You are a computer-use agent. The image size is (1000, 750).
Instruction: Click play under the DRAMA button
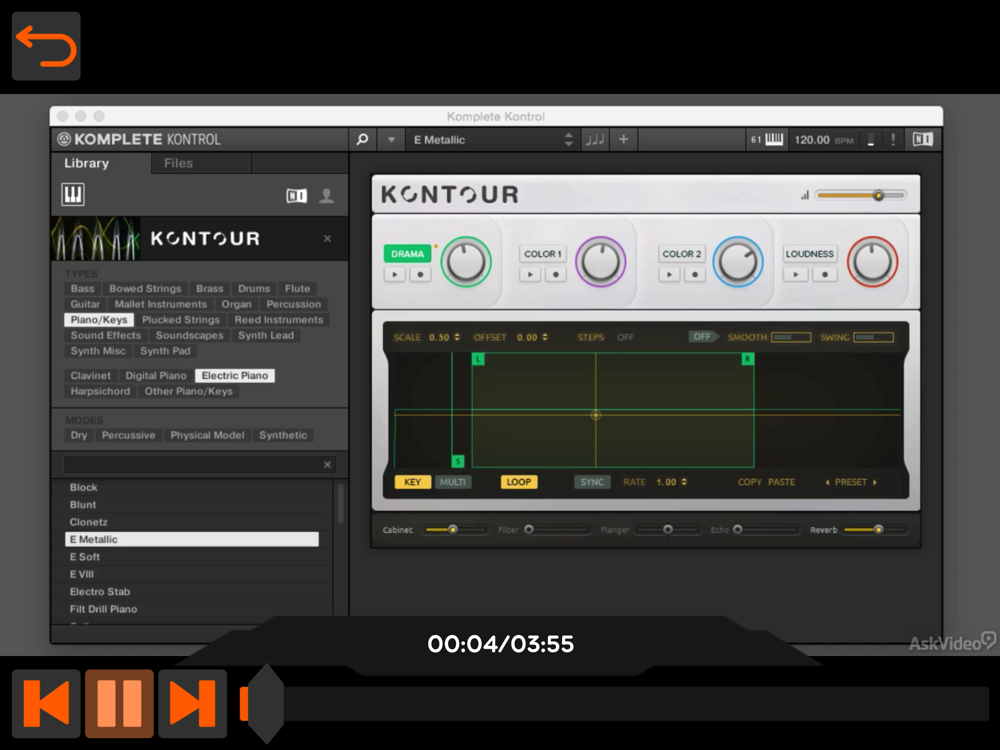click(x=395, y=275)
